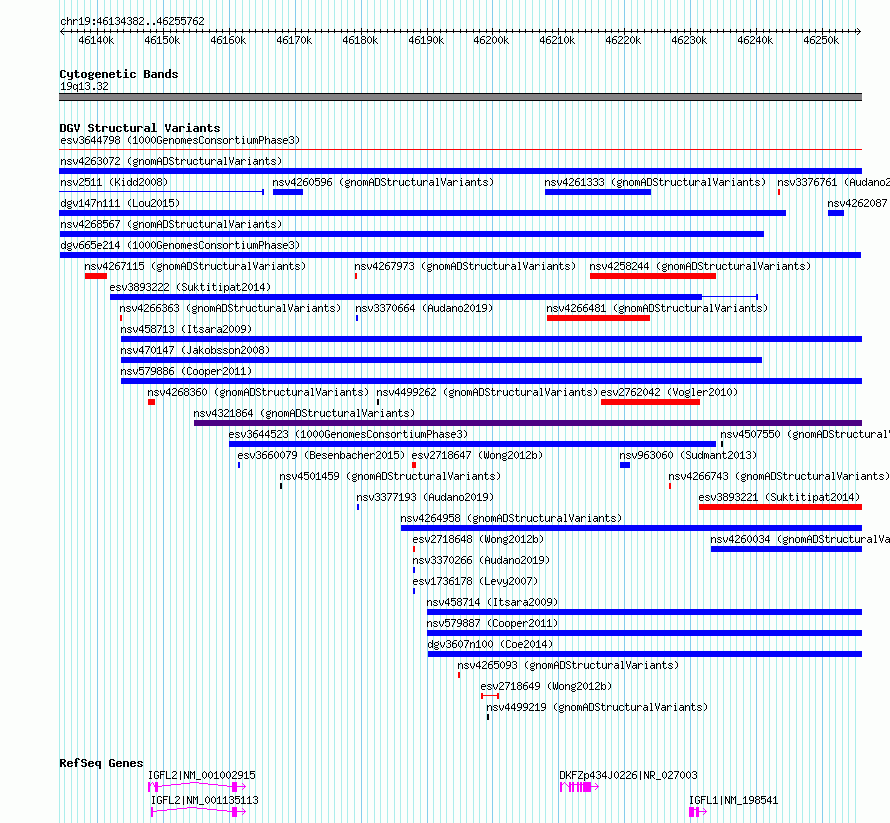Click the red nsv4267115 variant bar
The width and height of the screenshot is (890, 823).
tap(96, 276)
